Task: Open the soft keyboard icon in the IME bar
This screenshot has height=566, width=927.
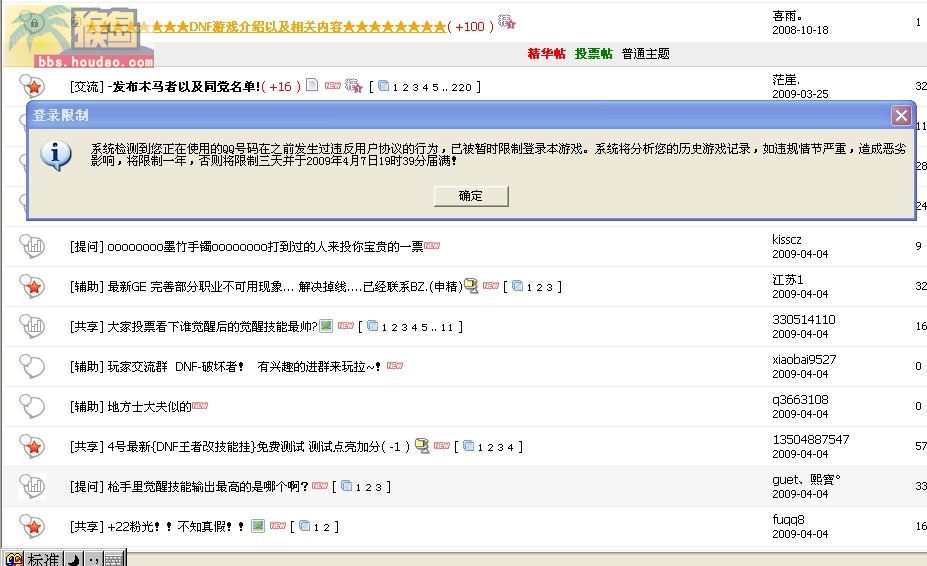Action: pos(114,559)
